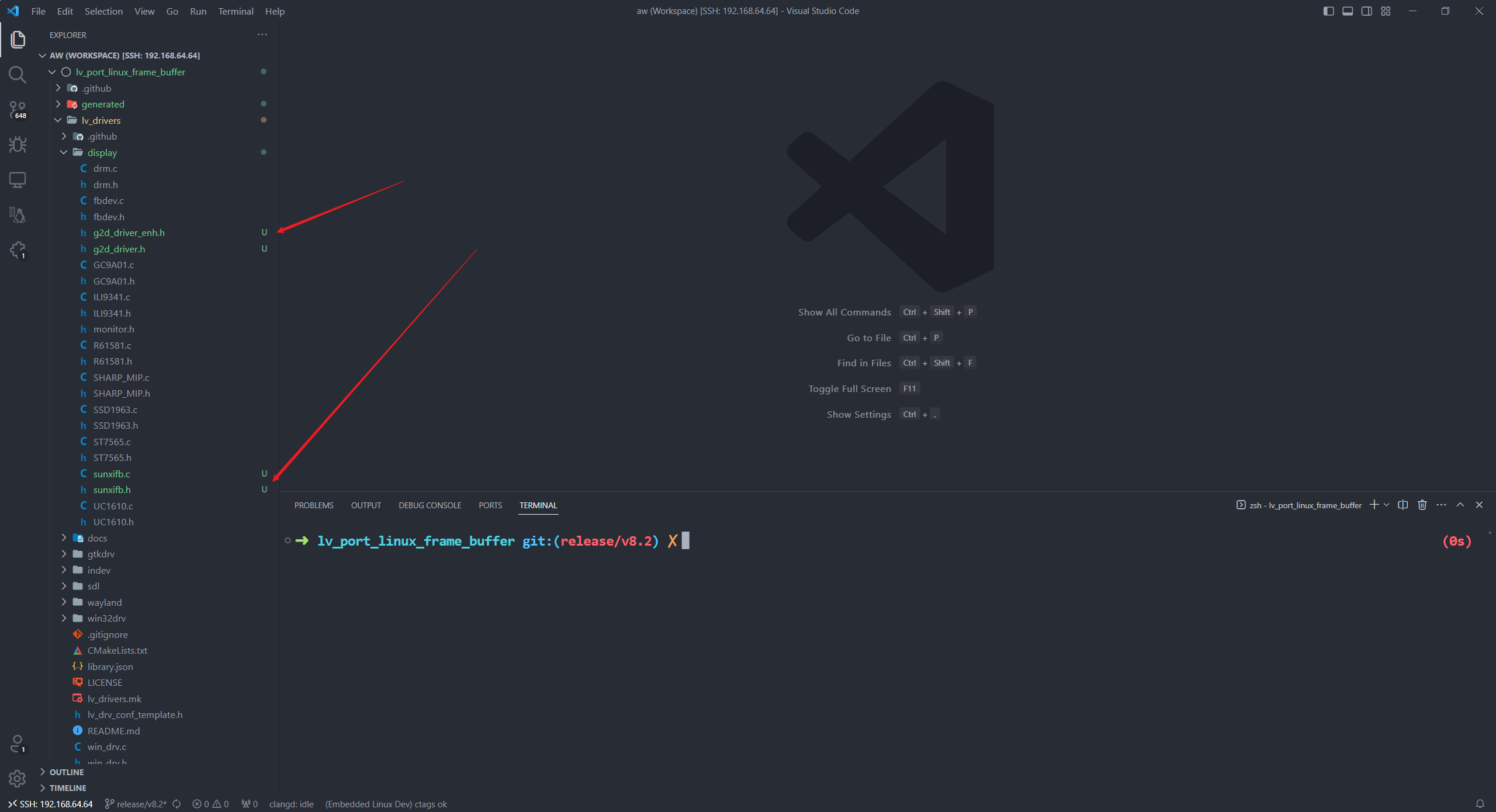This screenshot has height=812, width=1496.
Task: Open Run and Debug view
Action: click(x=18, y=145)
